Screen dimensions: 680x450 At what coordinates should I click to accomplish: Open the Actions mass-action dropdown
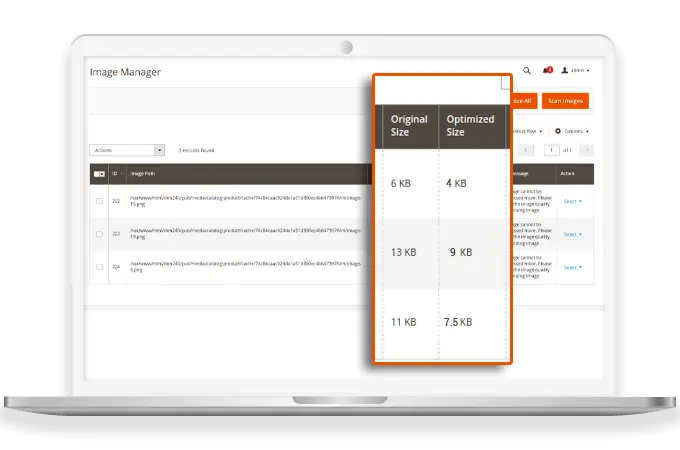127,150
